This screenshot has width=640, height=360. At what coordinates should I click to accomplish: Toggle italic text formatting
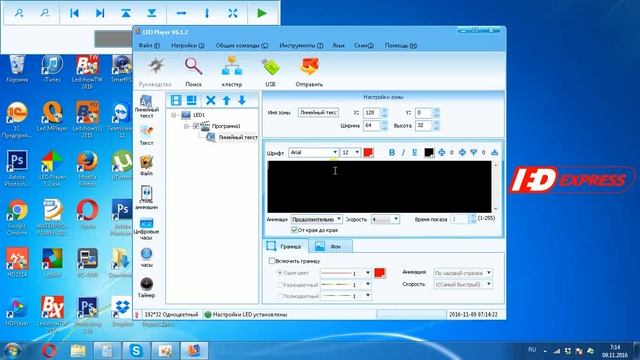(403, 152)
